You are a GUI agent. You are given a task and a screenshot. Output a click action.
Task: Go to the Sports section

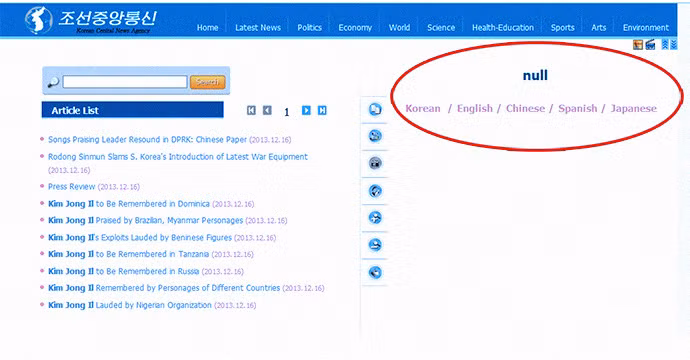[562, 27]
